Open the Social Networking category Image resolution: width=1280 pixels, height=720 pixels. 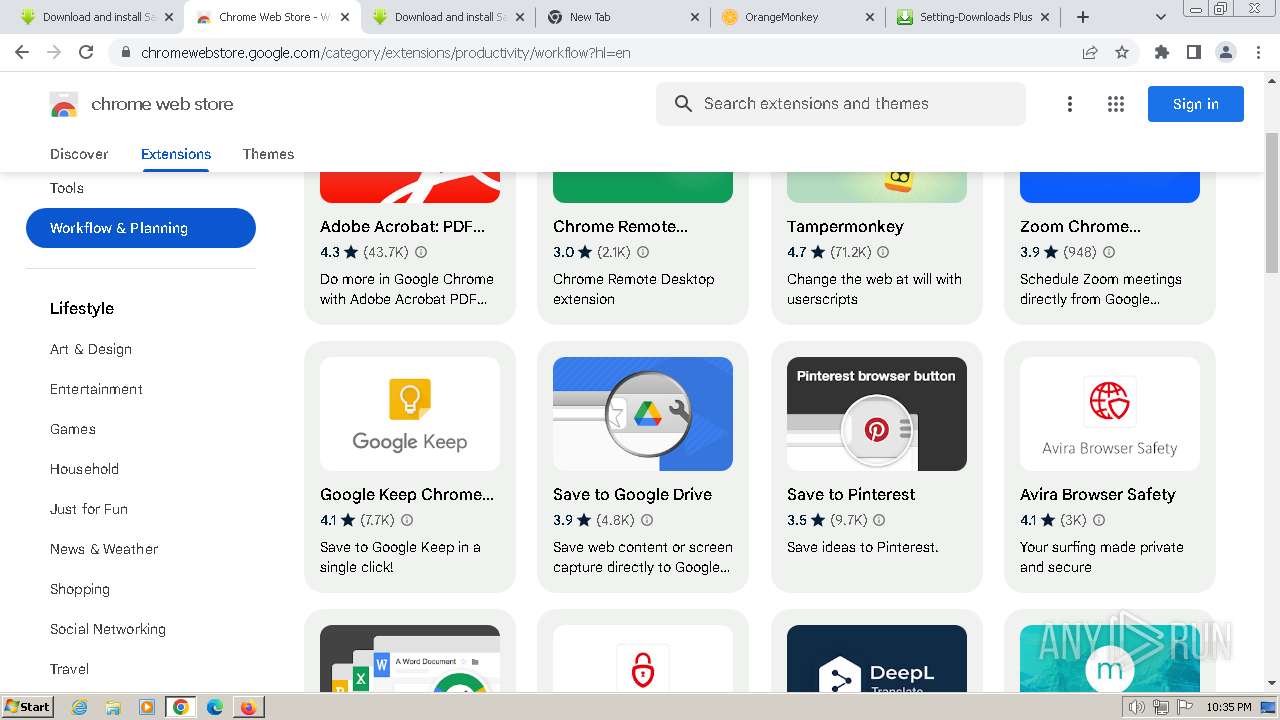point(108,629)
